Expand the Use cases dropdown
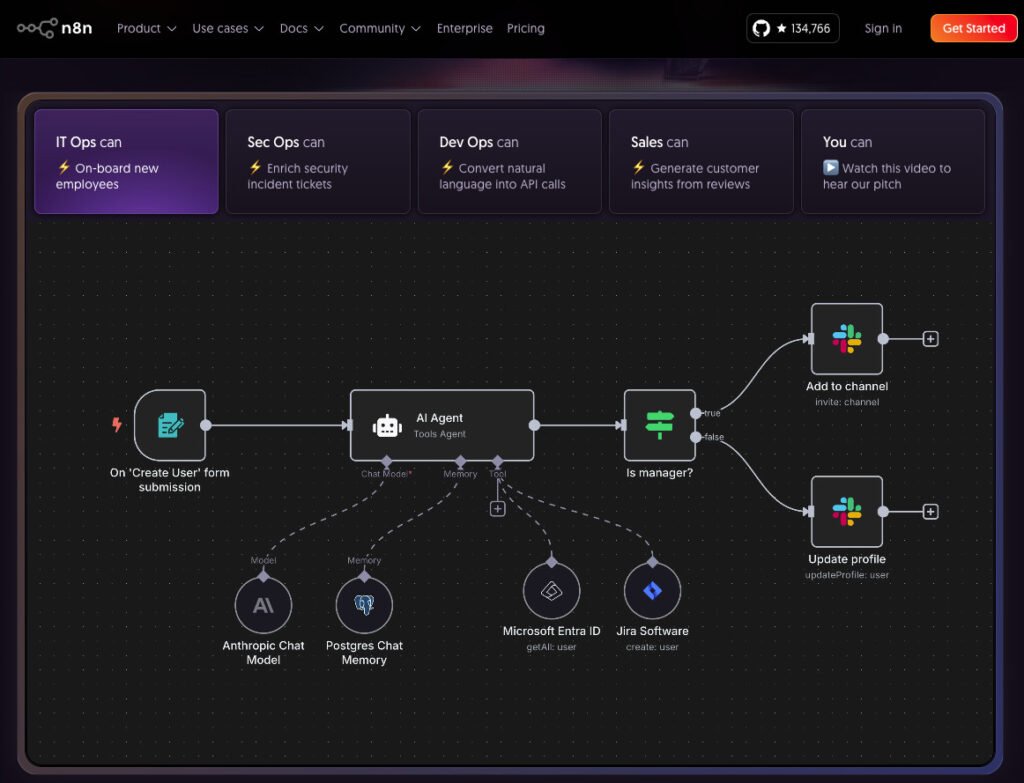 click(x=228, y=28)
